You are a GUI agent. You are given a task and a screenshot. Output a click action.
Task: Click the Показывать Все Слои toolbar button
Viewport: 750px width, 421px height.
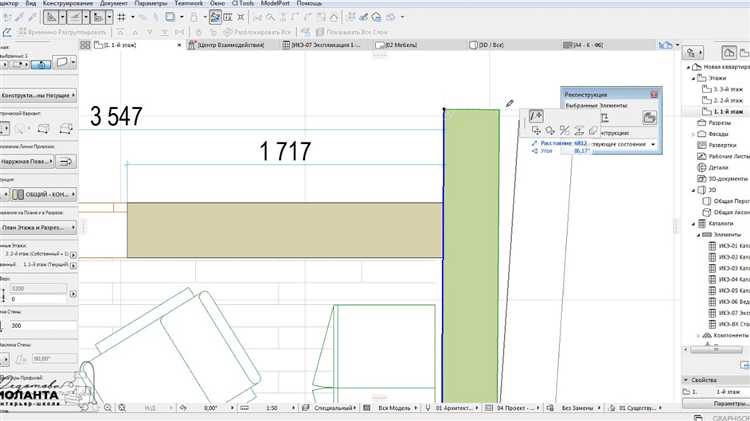[351, 32]
